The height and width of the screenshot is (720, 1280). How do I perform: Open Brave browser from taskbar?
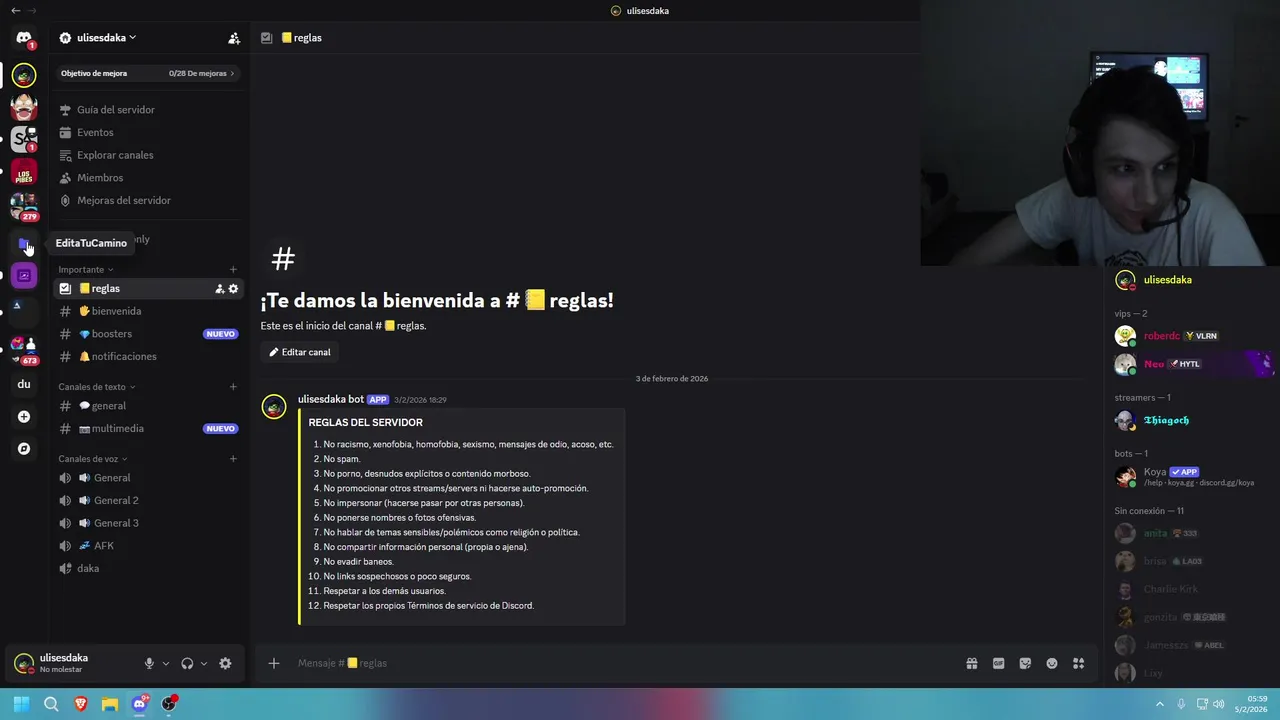click(80, 704)
